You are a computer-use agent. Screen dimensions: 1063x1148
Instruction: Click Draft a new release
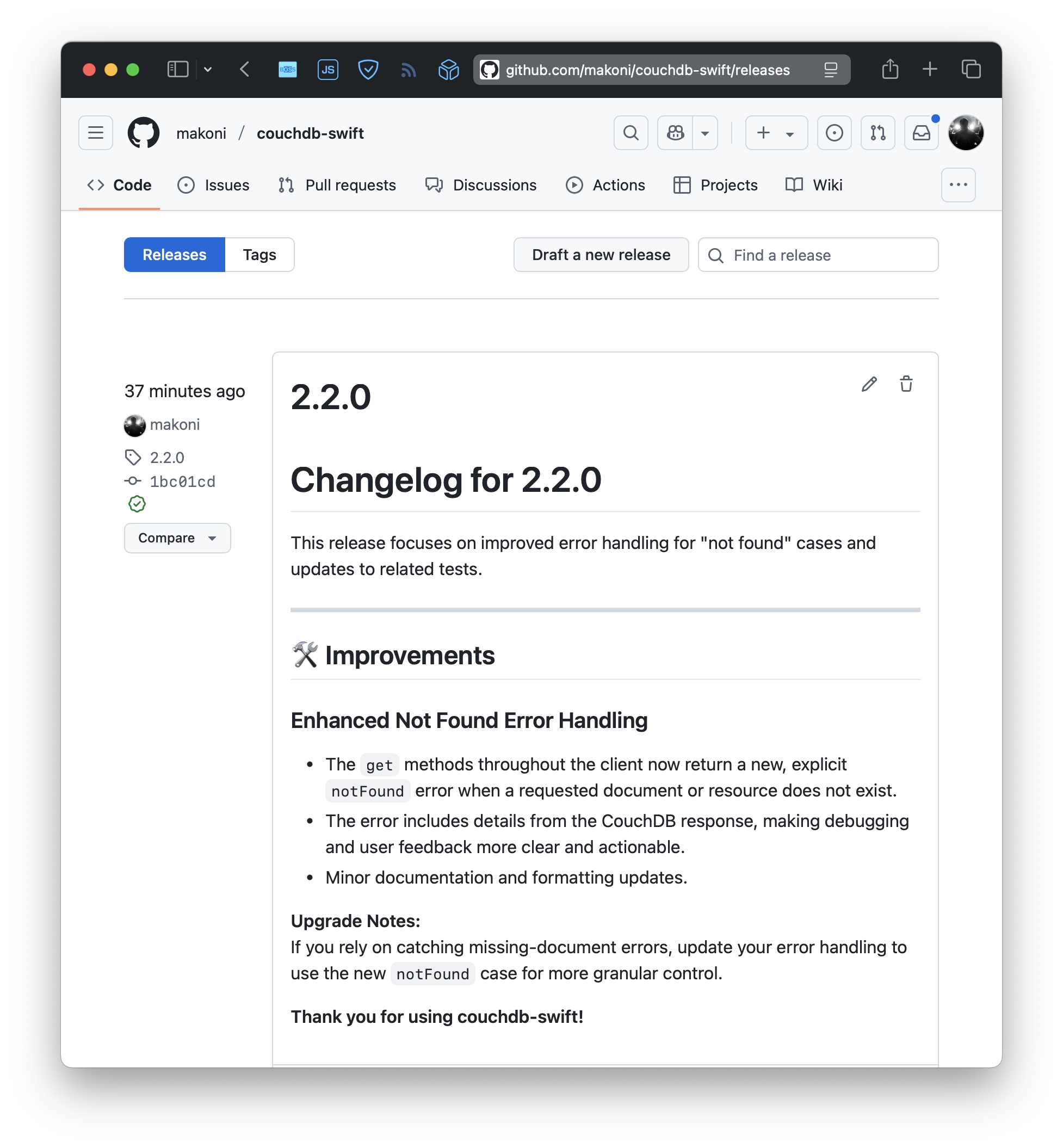tap(601, 255)
